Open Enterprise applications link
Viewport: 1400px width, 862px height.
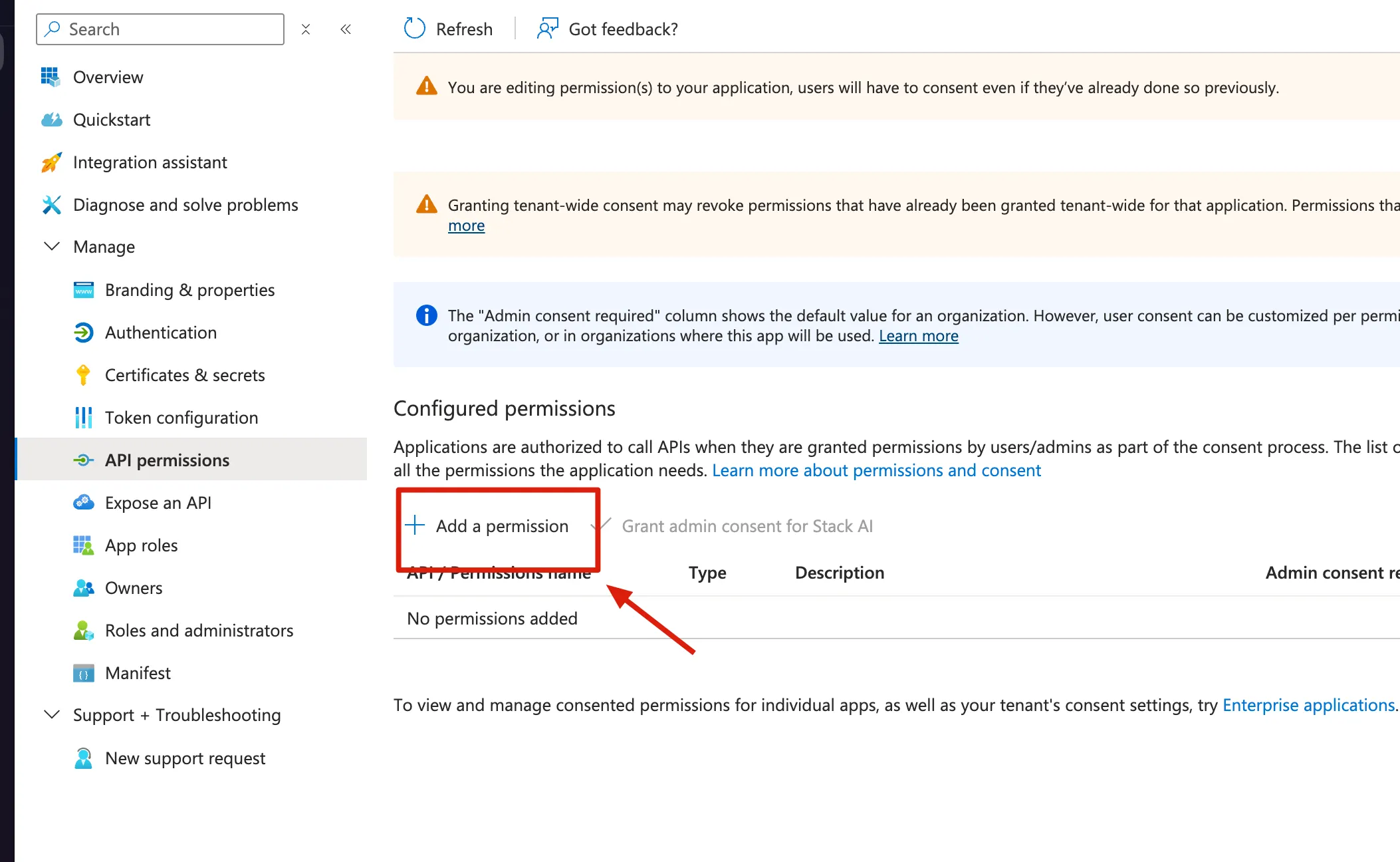[x=1308, y=705]
